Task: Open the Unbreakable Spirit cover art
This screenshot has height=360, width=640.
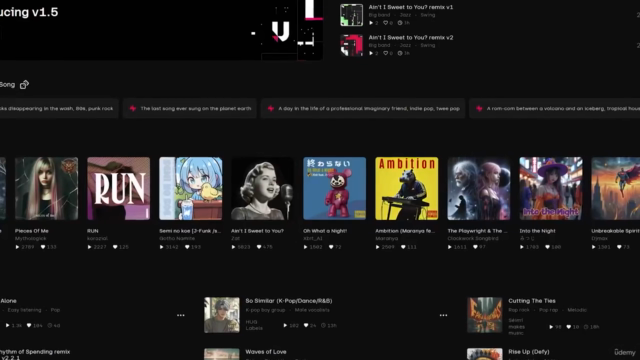Action: click(616, 189)
